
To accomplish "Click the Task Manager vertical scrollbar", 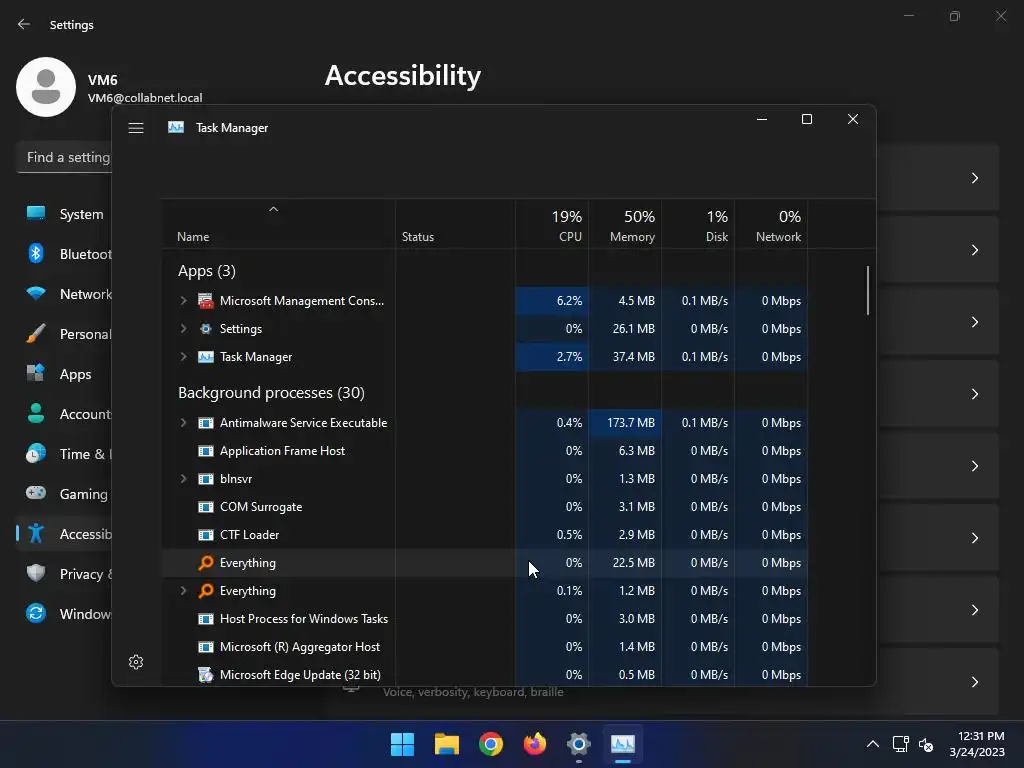I will (x=868, y=291).
